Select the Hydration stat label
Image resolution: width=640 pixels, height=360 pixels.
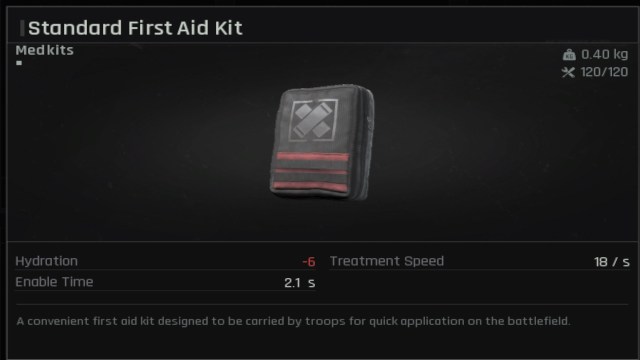point(47,261)
